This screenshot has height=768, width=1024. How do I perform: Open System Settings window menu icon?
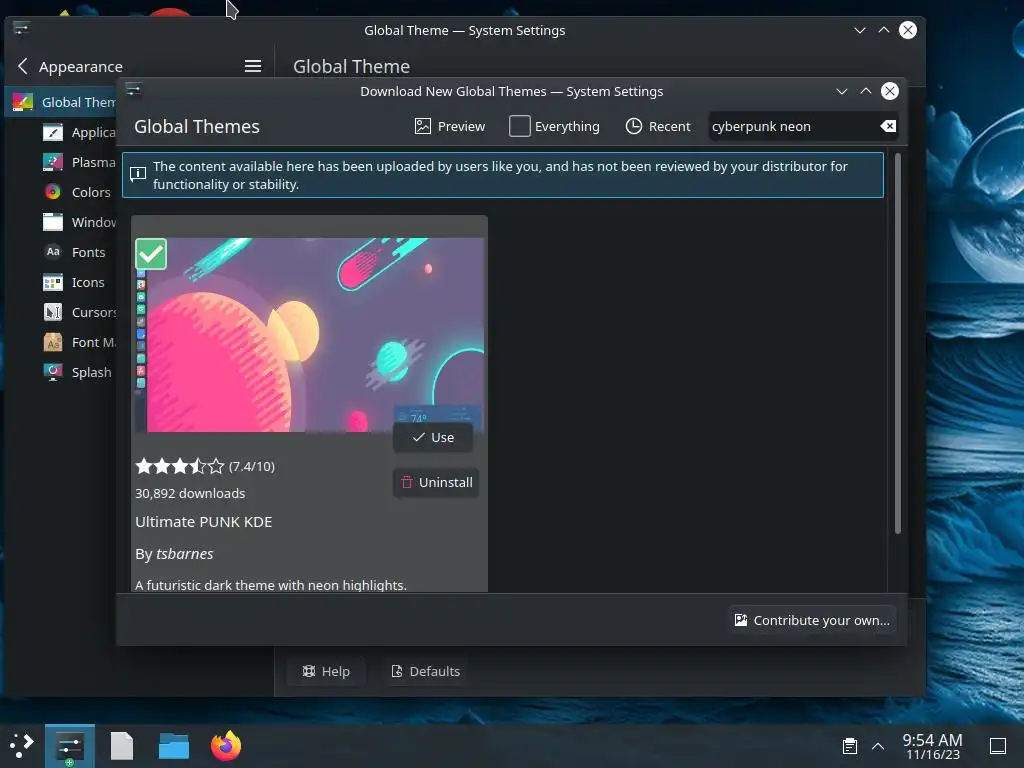(21, 29)
